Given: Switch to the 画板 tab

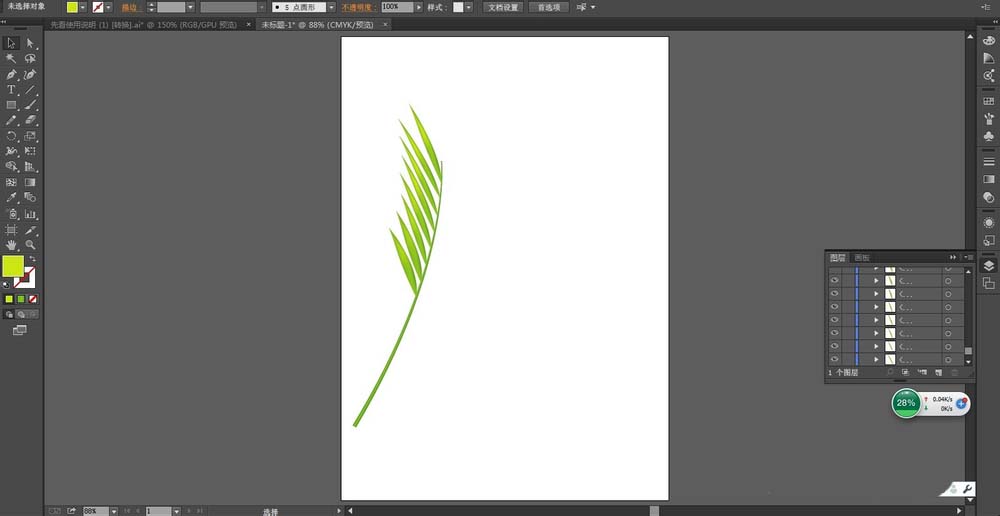Looking at the screenshot, I should click(x=862, y=258).
